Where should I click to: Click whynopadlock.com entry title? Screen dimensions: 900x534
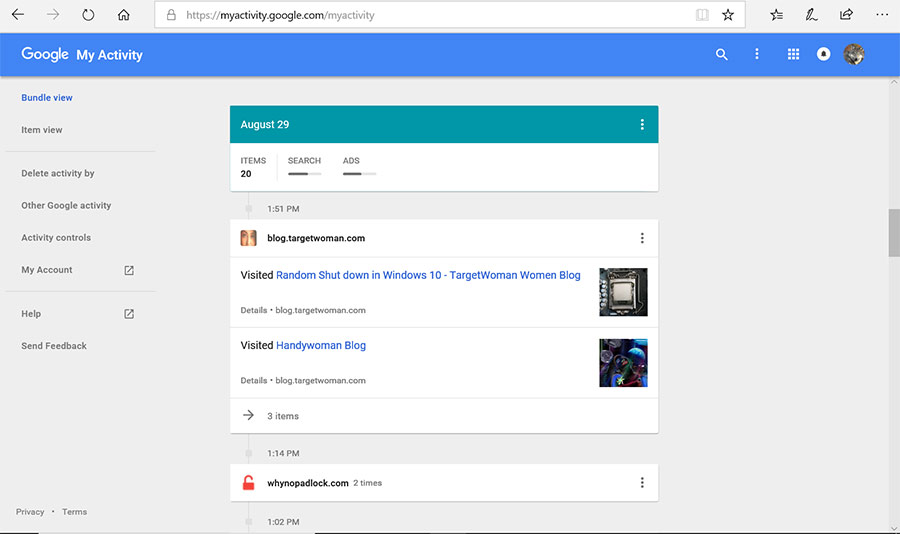(x=308, y=483)
